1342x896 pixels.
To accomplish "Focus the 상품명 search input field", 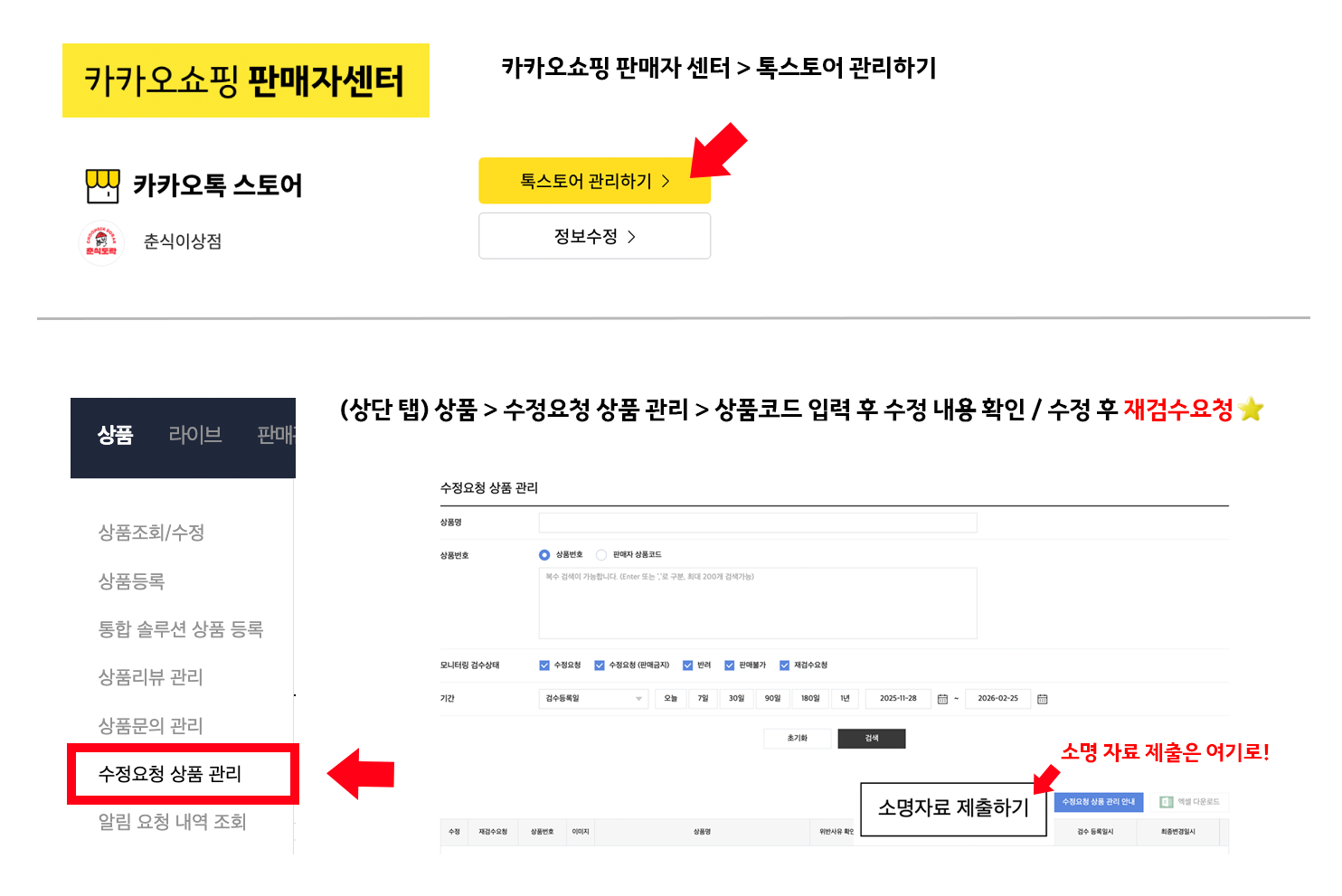I will (x=758, y=523).
